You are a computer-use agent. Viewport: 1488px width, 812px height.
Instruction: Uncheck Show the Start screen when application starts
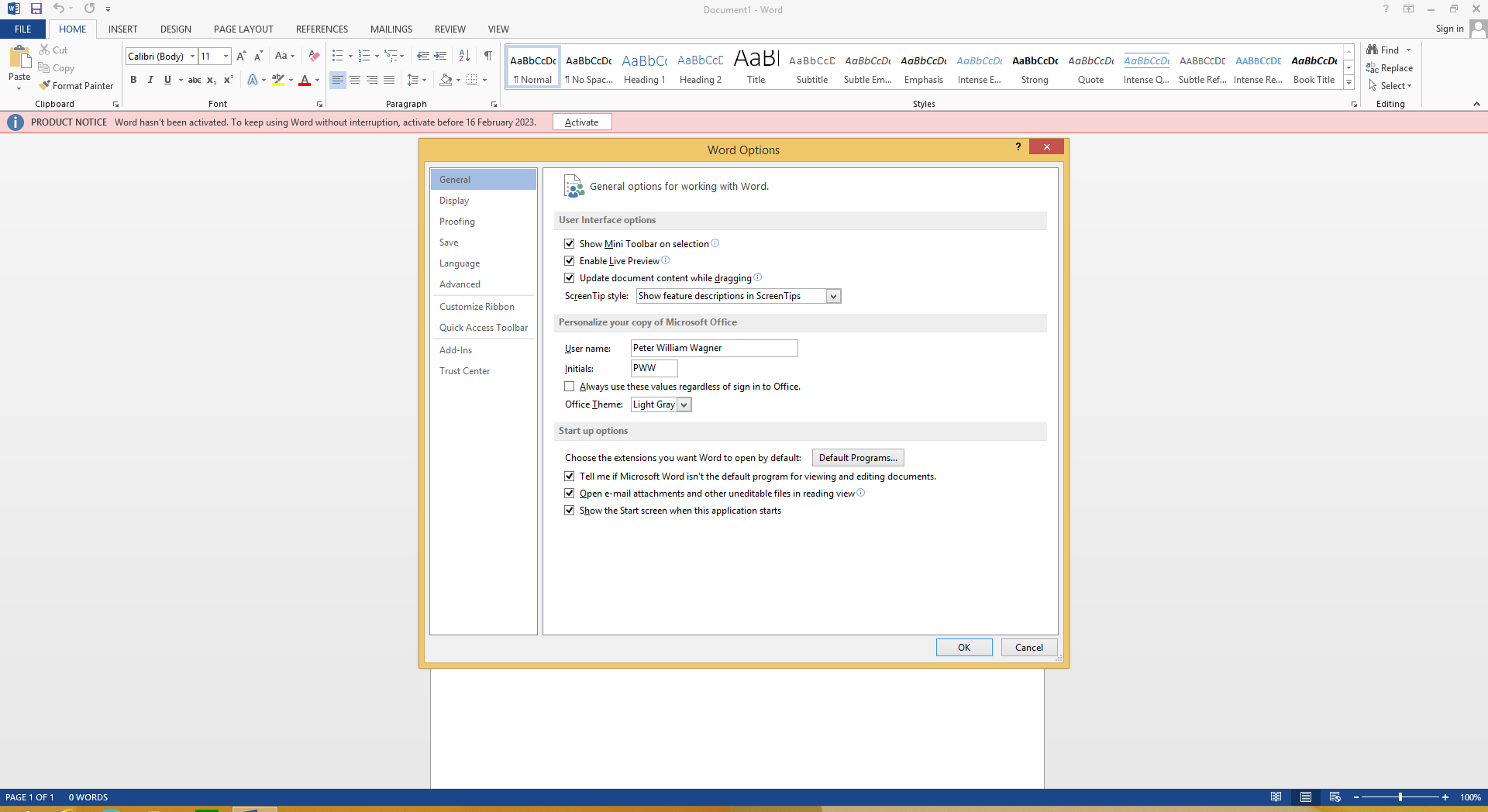tap(570, 510)
